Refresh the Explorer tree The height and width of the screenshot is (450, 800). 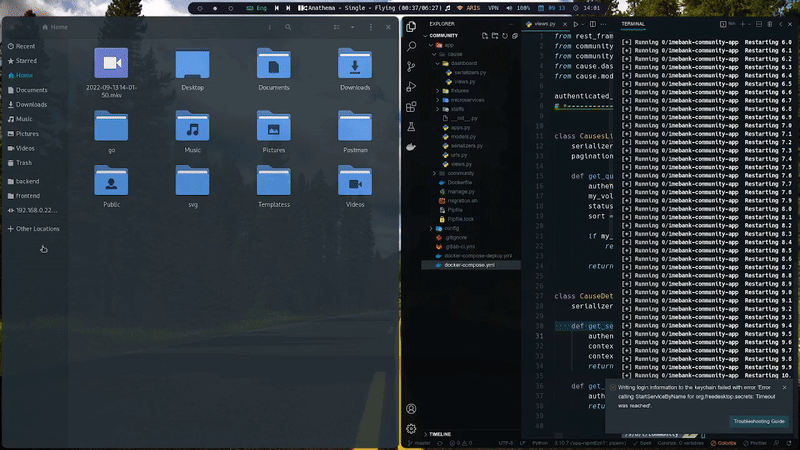coord(505,36)
